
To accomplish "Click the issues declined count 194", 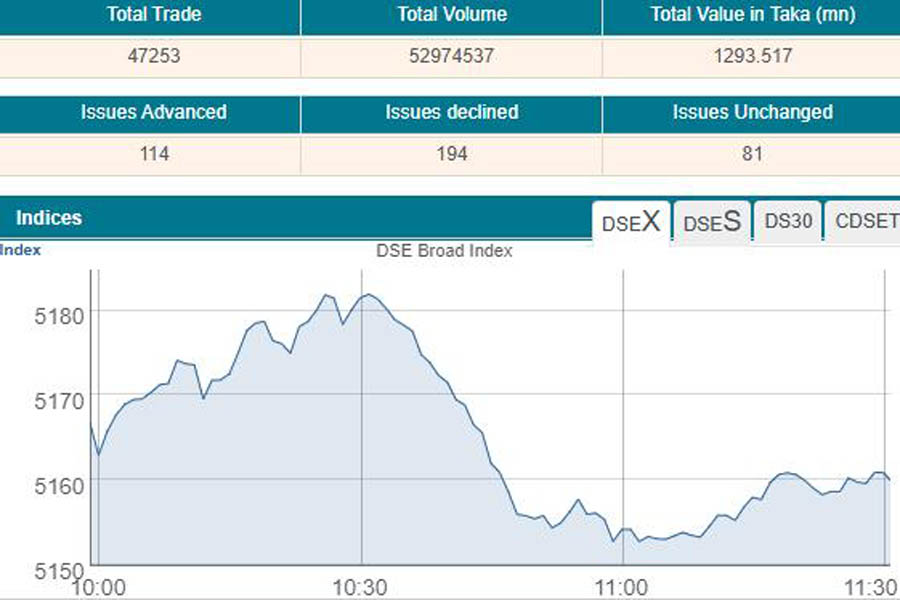I will 451,154.
